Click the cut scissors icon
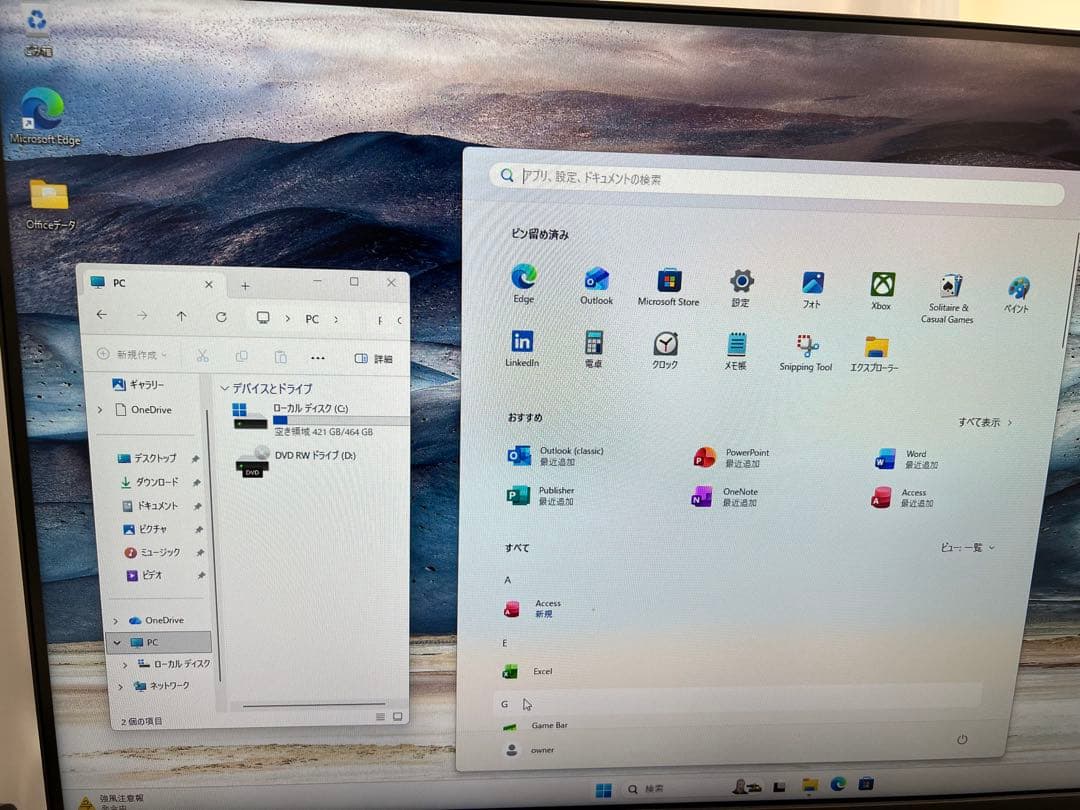 202,355
